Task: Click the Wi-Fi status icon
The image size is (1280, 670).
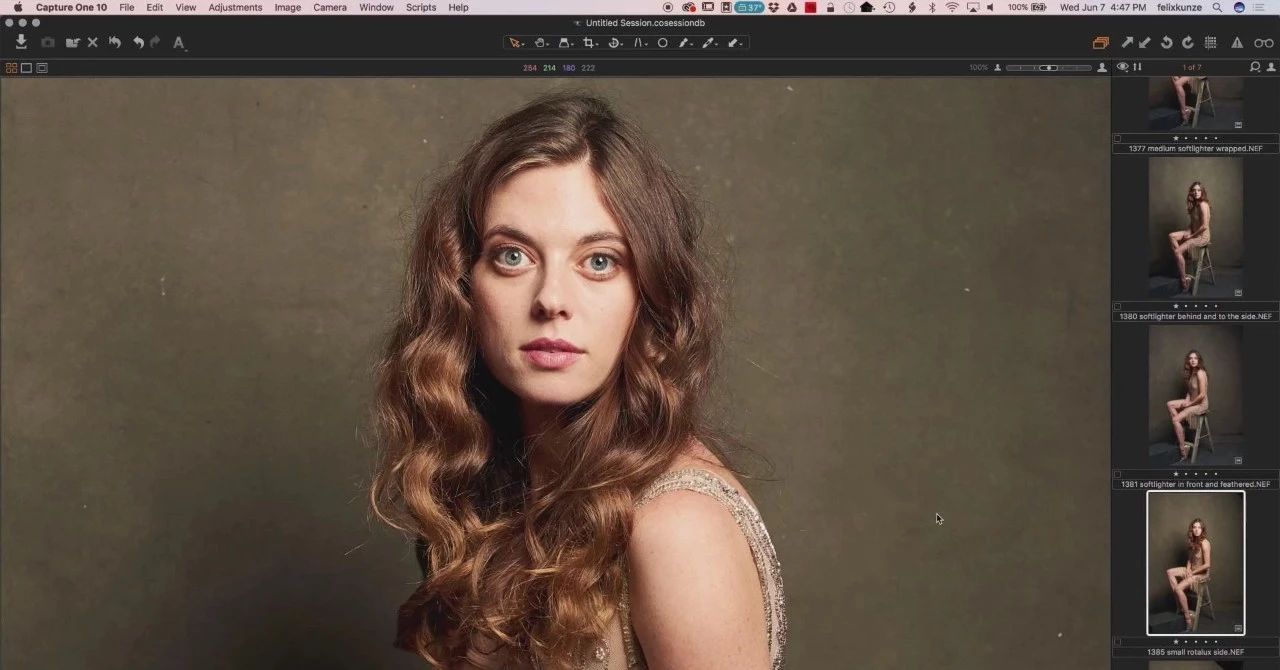Action: pos(952,7)
